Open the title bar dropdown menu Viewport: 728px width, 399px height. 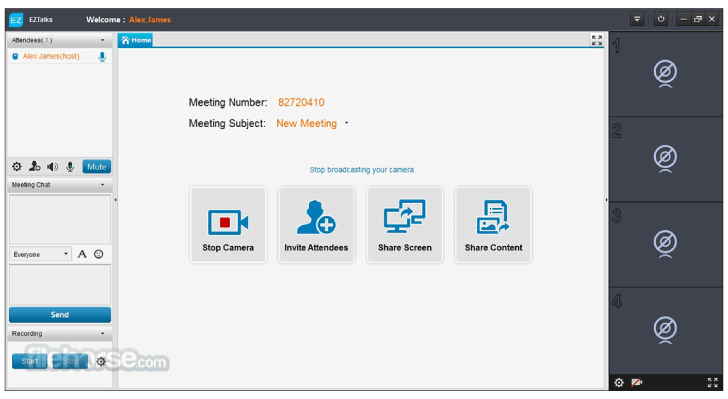pyautogui.click(x=637, y=20)
